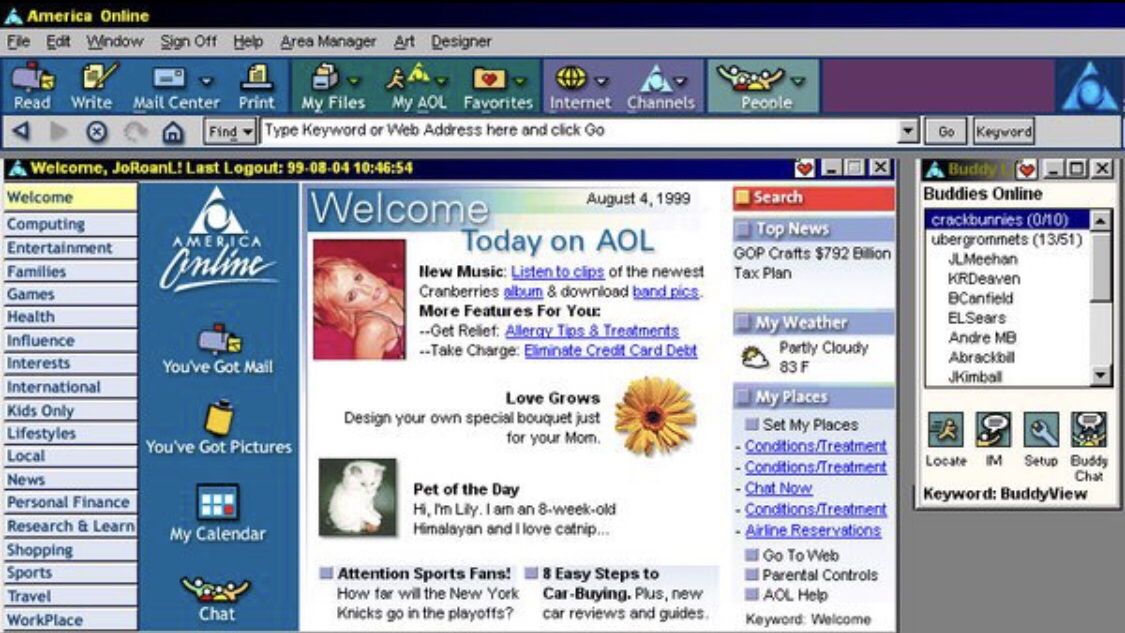Viewport: 1125px width, 633px height.
Task: Click the Airline Reservations link
Action: (812, 530)
